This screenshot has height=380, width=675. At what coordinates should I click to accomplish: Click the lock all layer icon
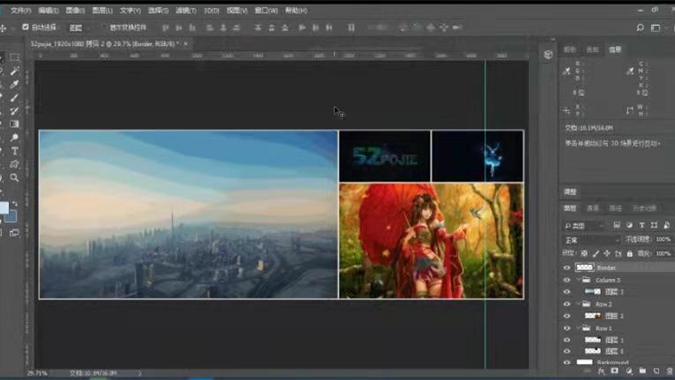630,253
